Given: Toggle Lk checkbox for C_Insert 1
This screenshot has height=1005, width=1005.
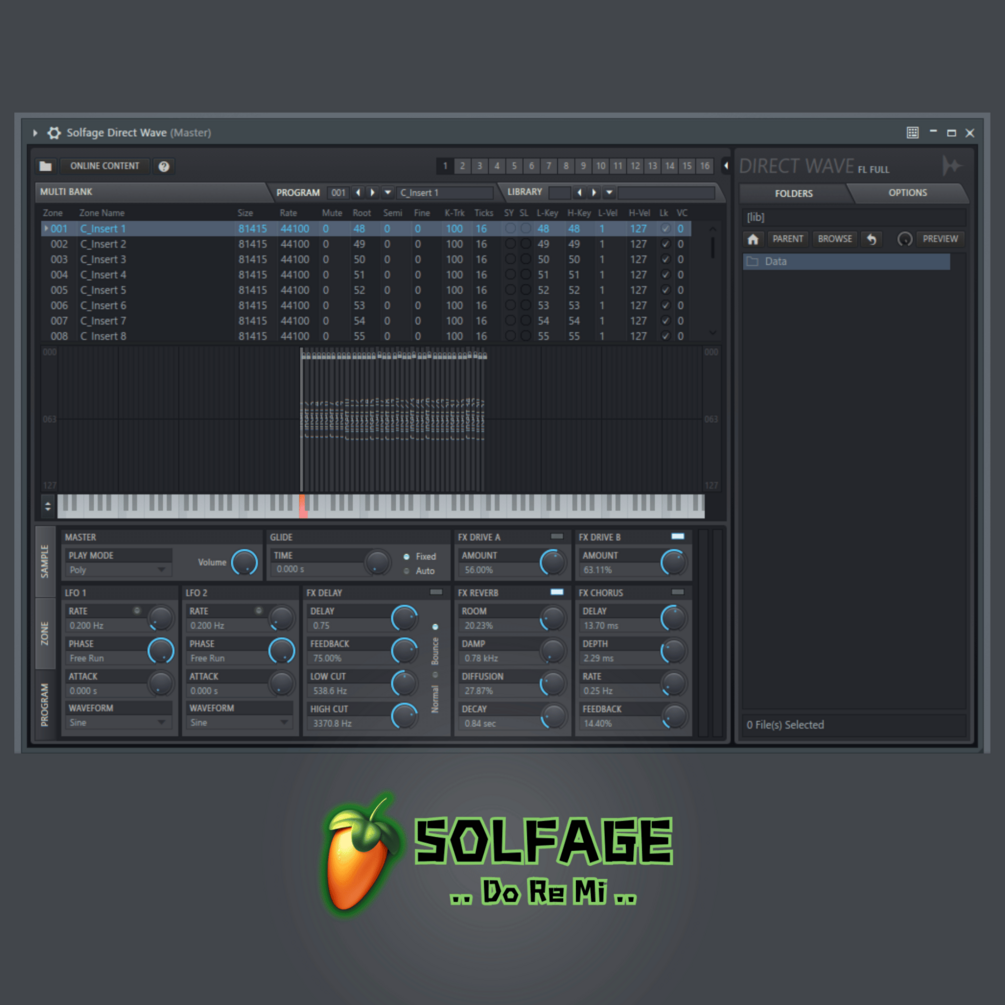Looking at the screenshot, I should (665, 229).
